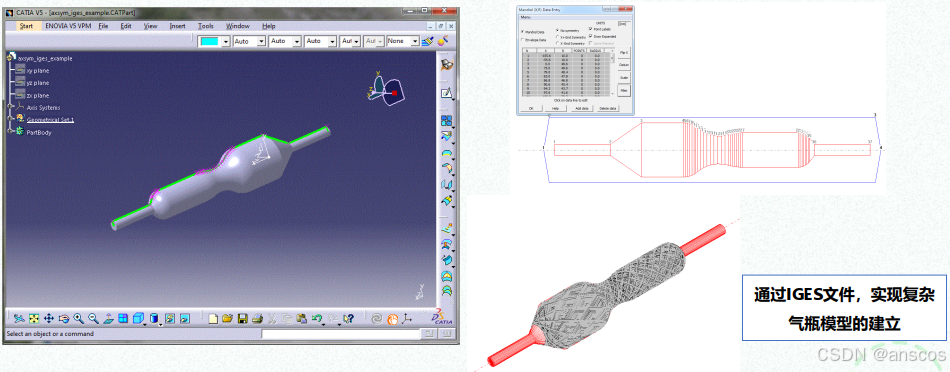Click the Shading view mode cylinder icon
The image size is (950, 372).
(154, 318)
